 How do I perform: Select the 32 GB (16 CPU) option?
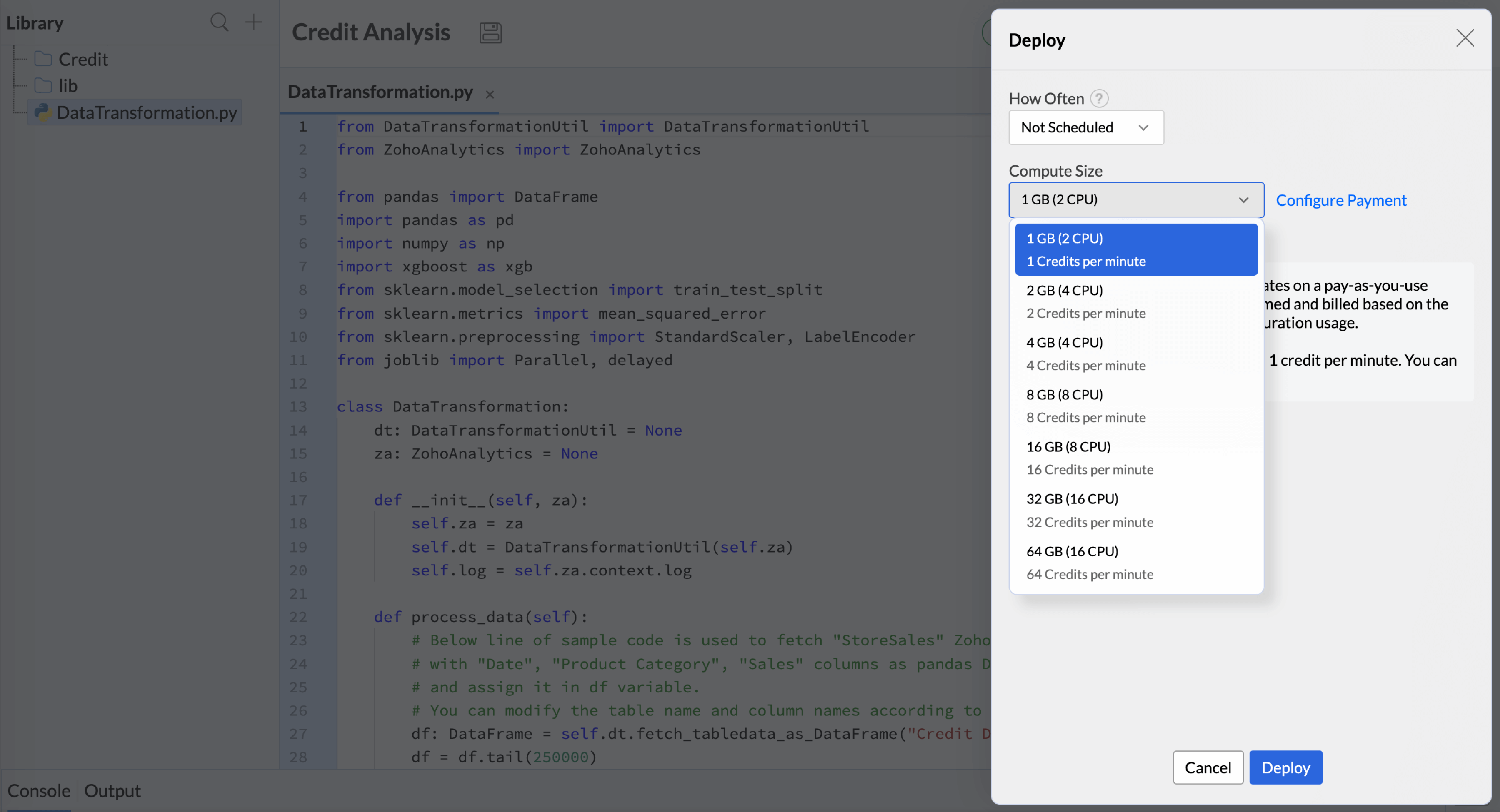pos(1135,508)
